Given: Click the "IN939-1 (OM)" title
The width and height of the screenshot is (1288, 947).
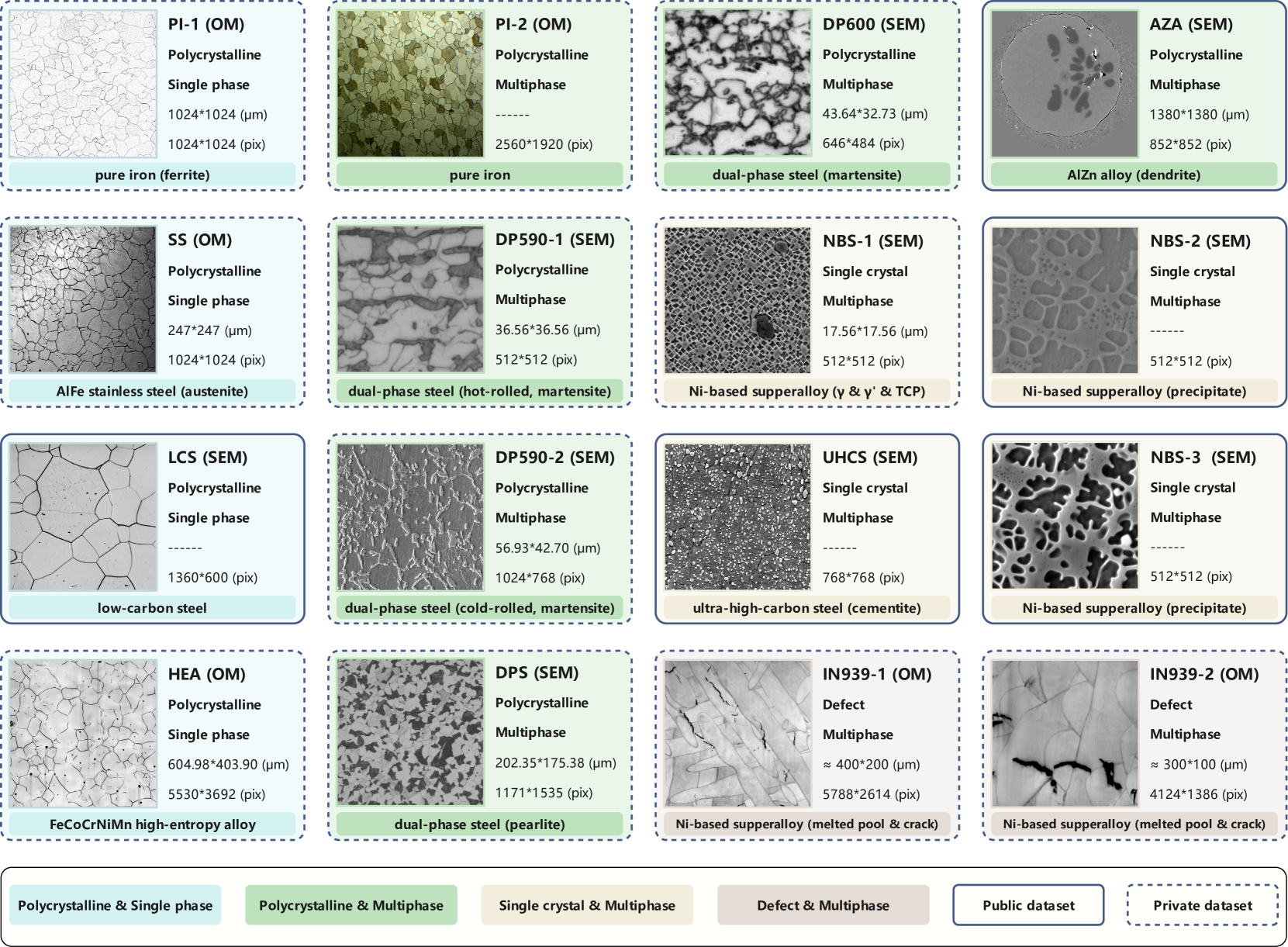Looking at the screenshot, I should [x=877, y=674].
